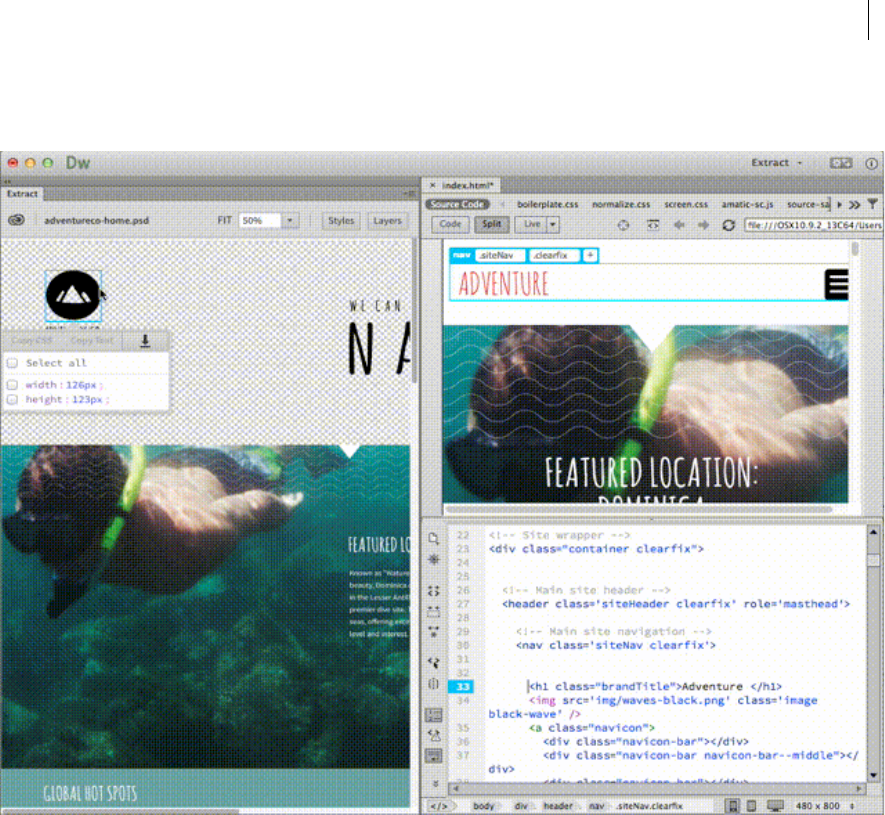Show more code toolbar tools chevron
This screenshot has height=815, width=885.
435,783
